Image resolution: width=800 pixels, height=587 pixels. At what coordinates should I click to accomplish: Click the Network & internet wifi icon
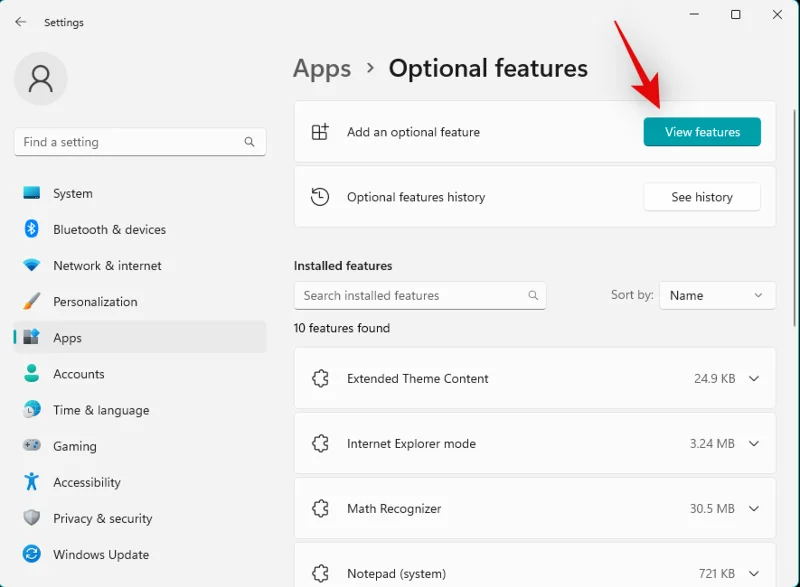(x=32, y=266)
